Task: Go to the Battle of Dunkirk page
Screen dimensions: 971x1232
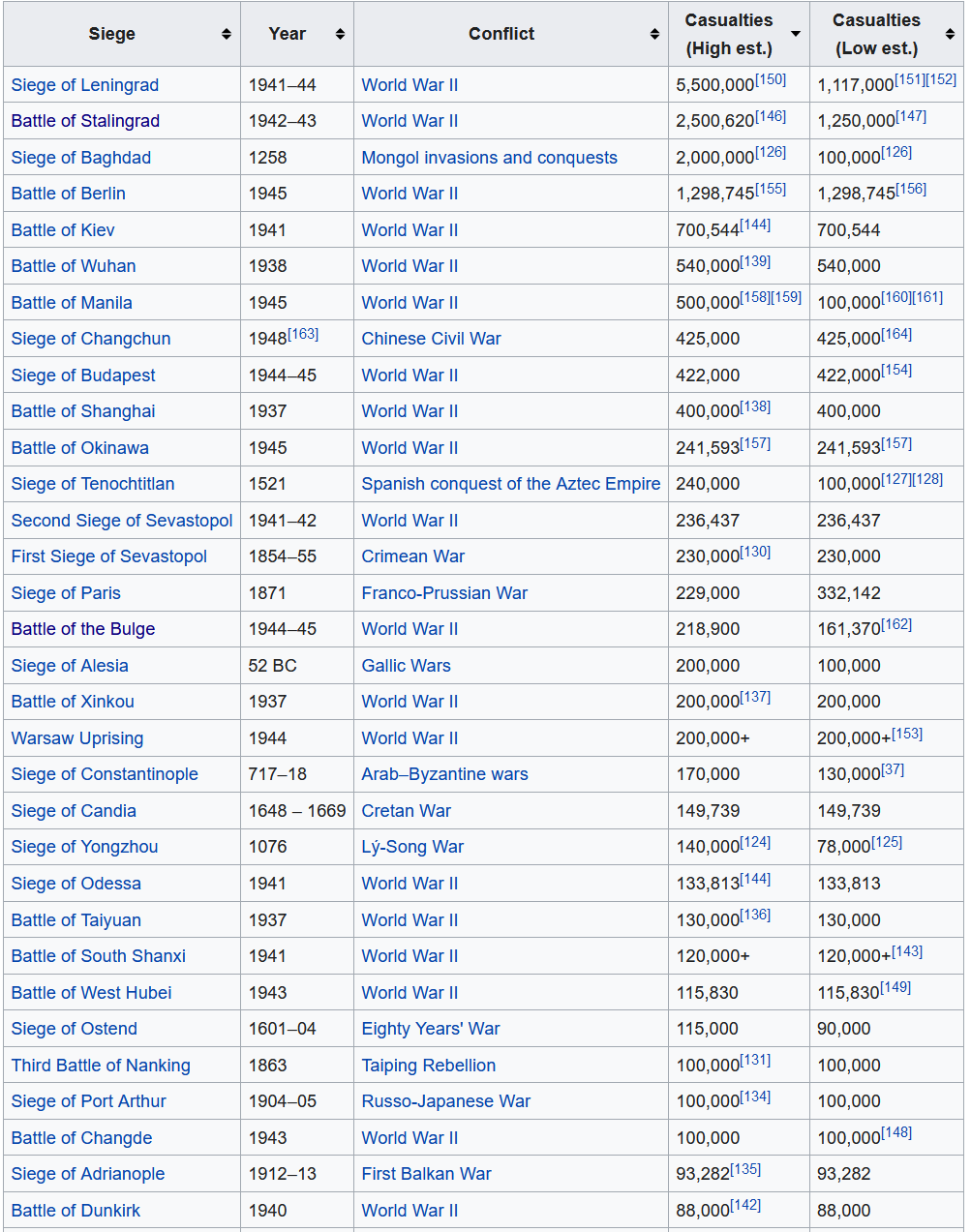Action: (x=76, y=1211)
